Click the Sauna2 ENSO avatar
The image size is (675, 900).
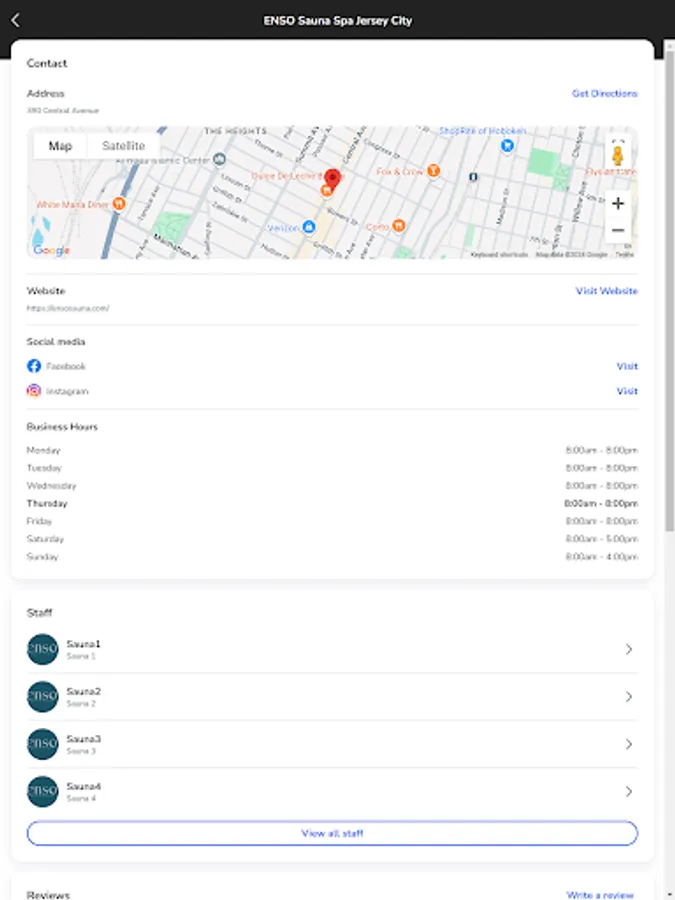coord(42,697)
